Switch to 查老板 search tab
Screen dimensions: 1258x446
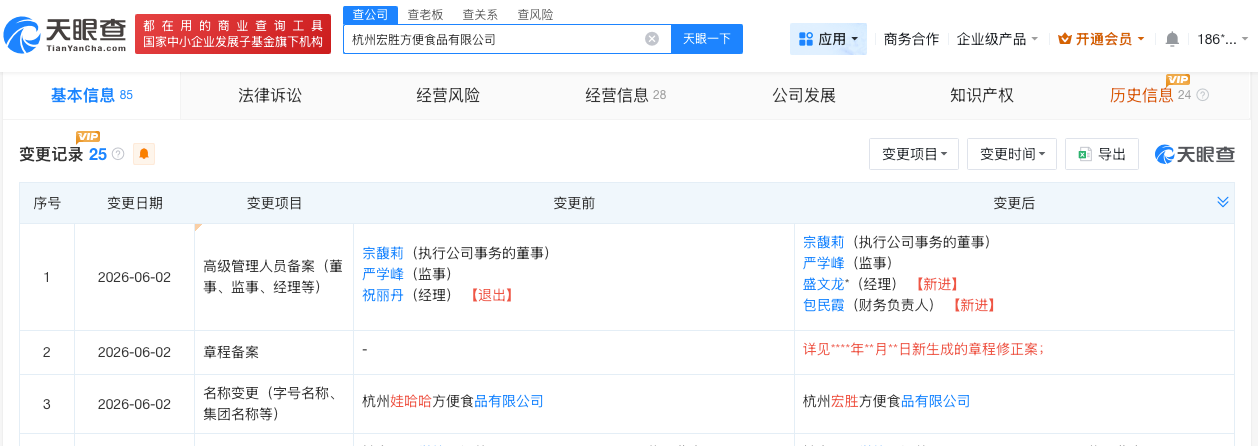tap(425, 14)
